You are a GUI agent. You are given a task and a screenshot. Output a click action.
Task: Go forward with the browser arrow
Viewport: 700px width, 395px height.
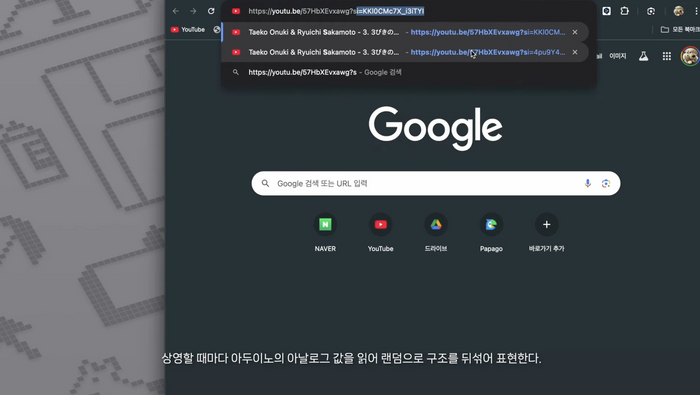[x=193, y=11]
